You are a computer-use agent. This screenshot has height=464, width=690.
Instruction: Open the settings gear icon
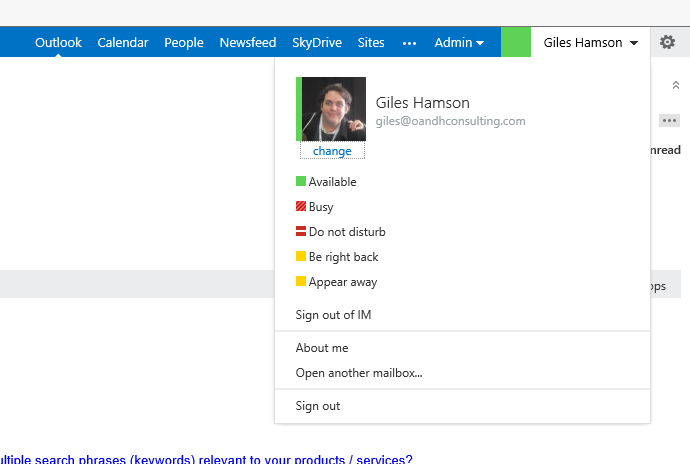668,43
